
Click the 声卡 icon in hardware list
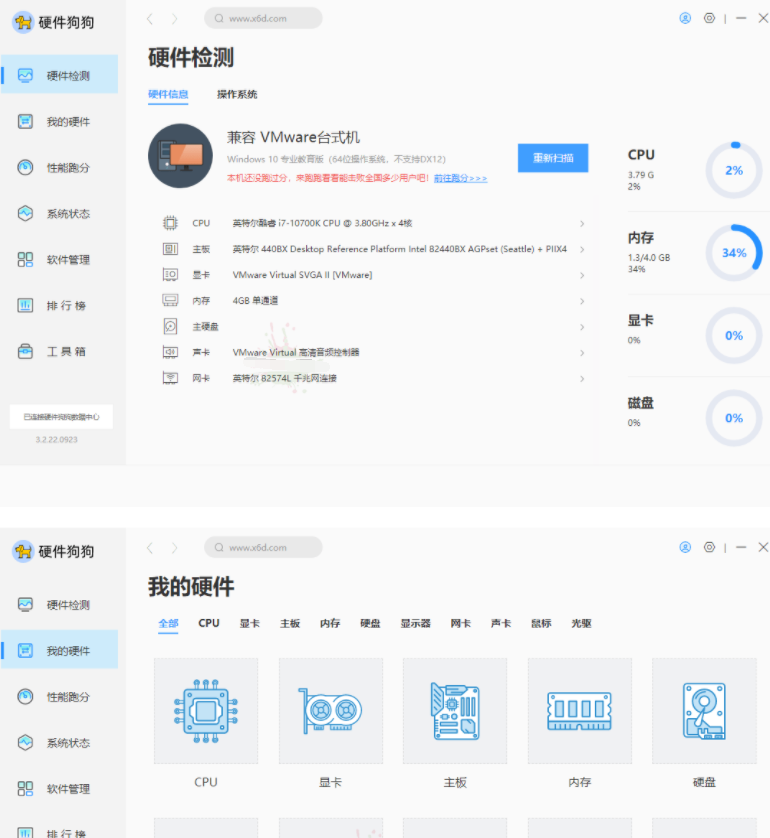pos(170,352)
